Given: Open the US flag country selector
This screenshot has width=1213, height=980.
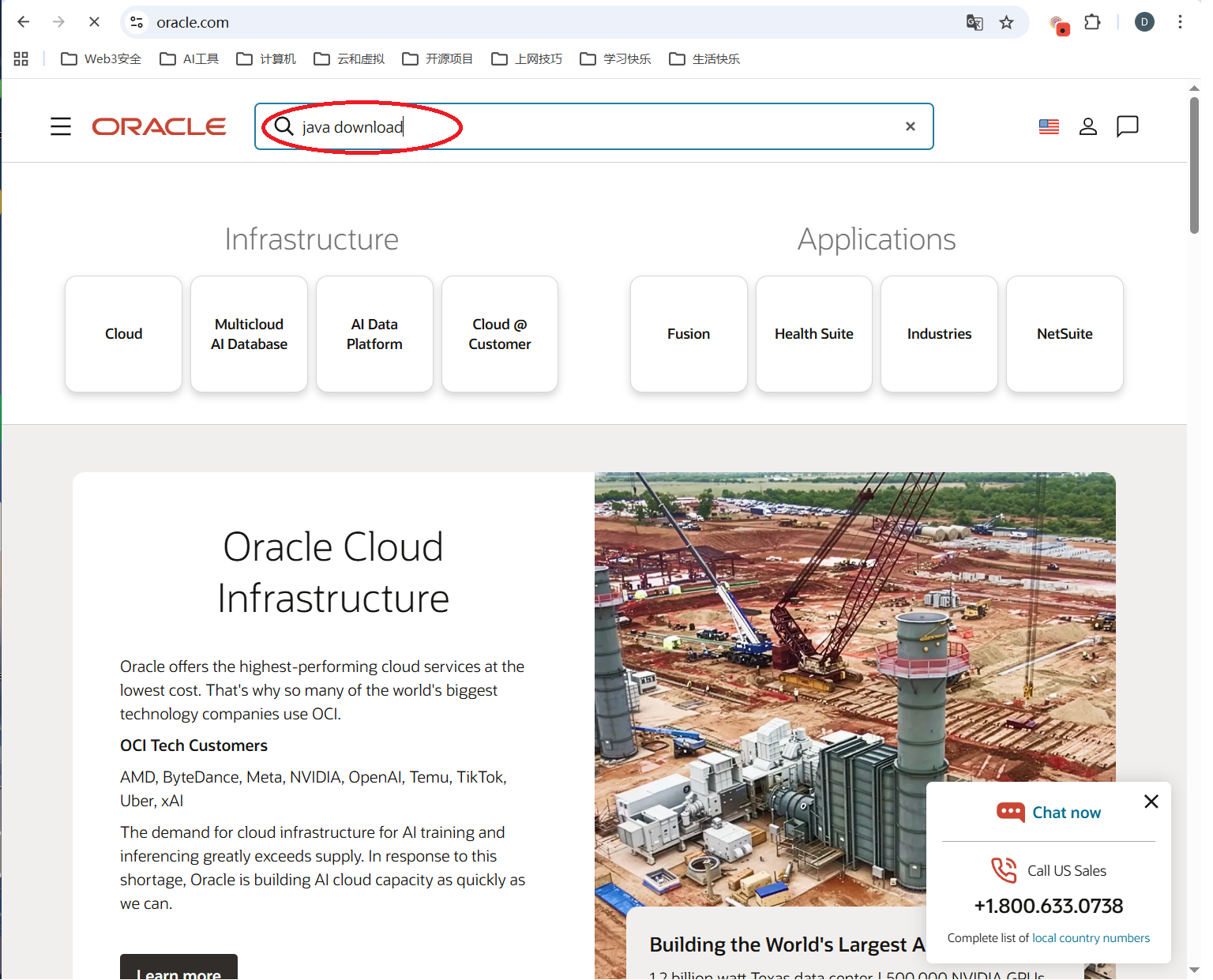Looking at the screenshot, I should tap(1049, 126).
